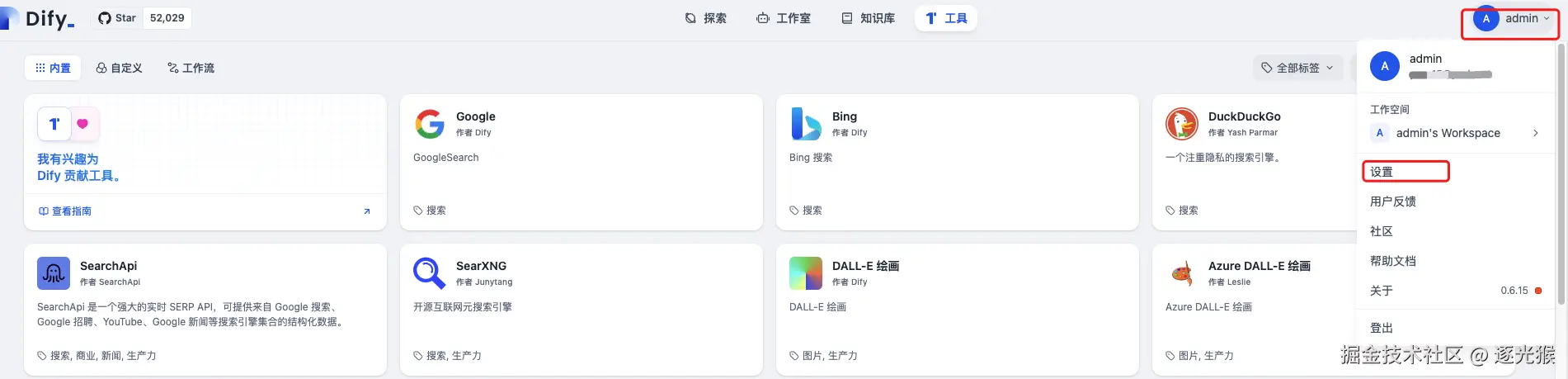The width and height of the screenshot is (1568, 379).
Task: Click the DuckDuckGo duck icon
Action: coord(1182,124)
